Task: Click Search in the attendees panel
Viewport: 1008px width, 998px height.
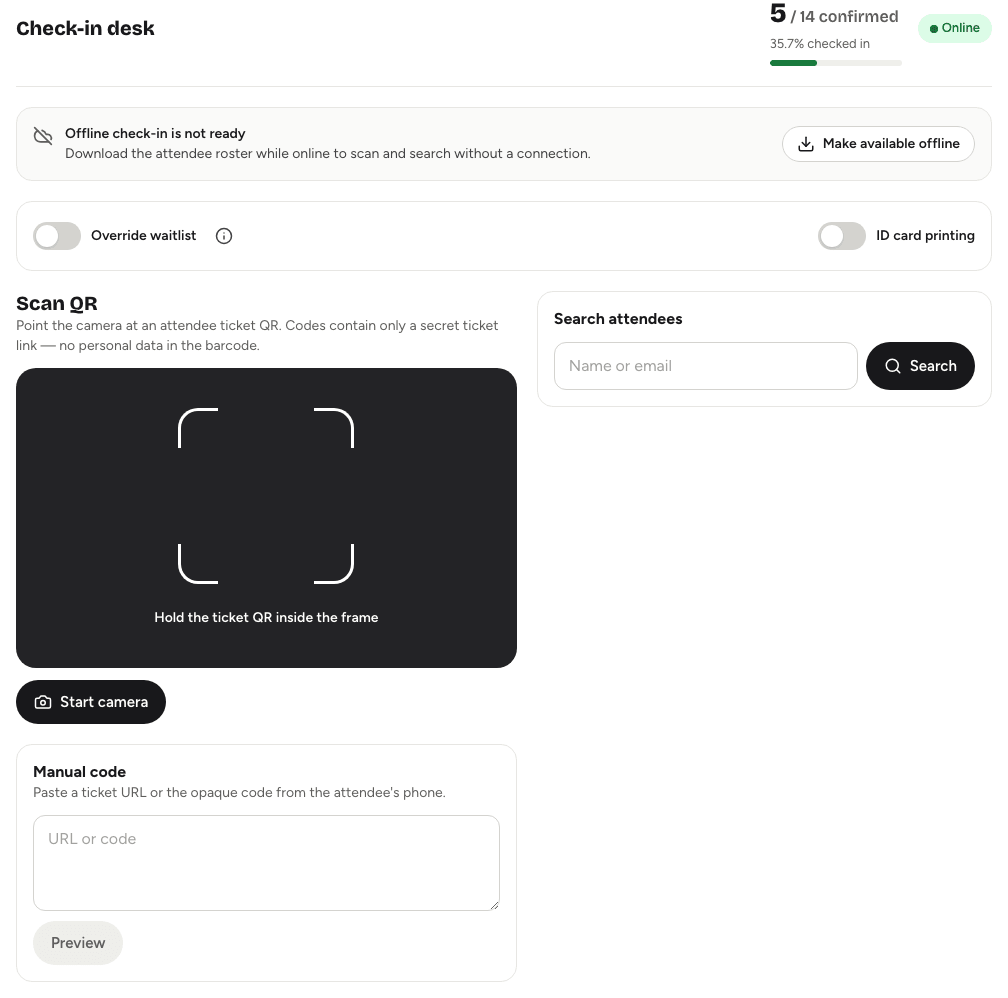Action: 920,366
